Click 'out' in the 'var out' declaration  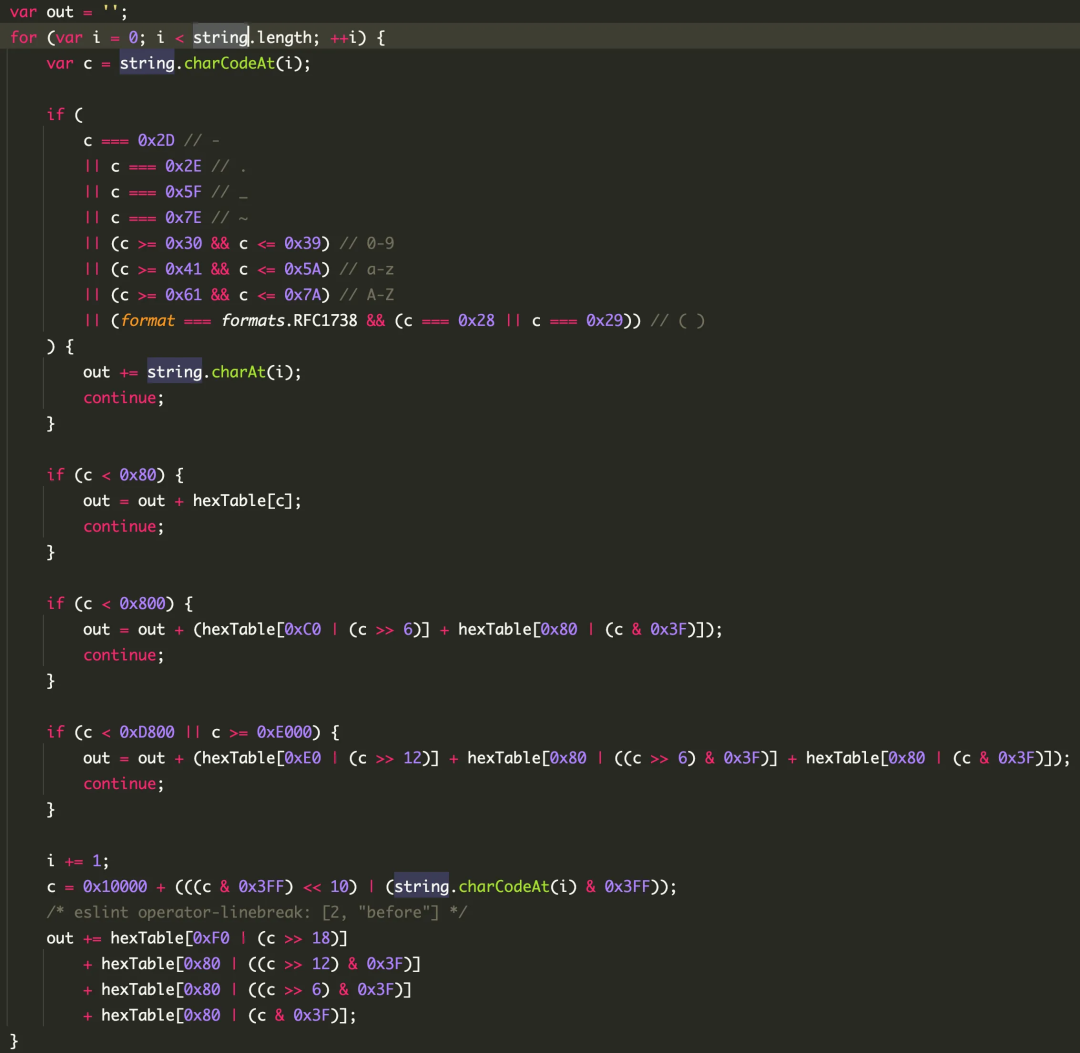click(60, 12)
